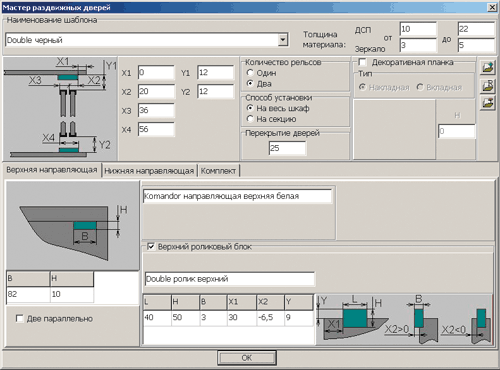This screenshot has width=500, height=370.
Task: Click the X2 input field with 20
Action: 156,91
